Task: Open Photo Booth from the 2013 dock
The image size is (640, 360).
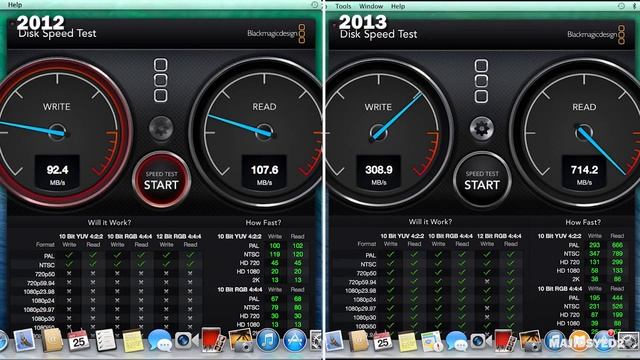Action: tap(505, 340)
